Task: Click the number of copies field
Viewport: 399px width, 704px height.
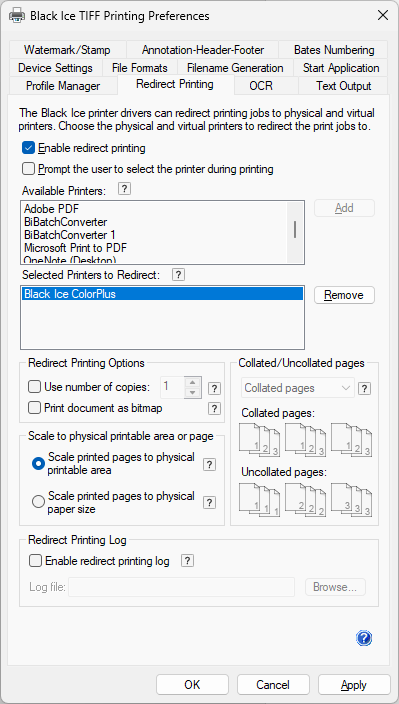Action: point(173,387)
